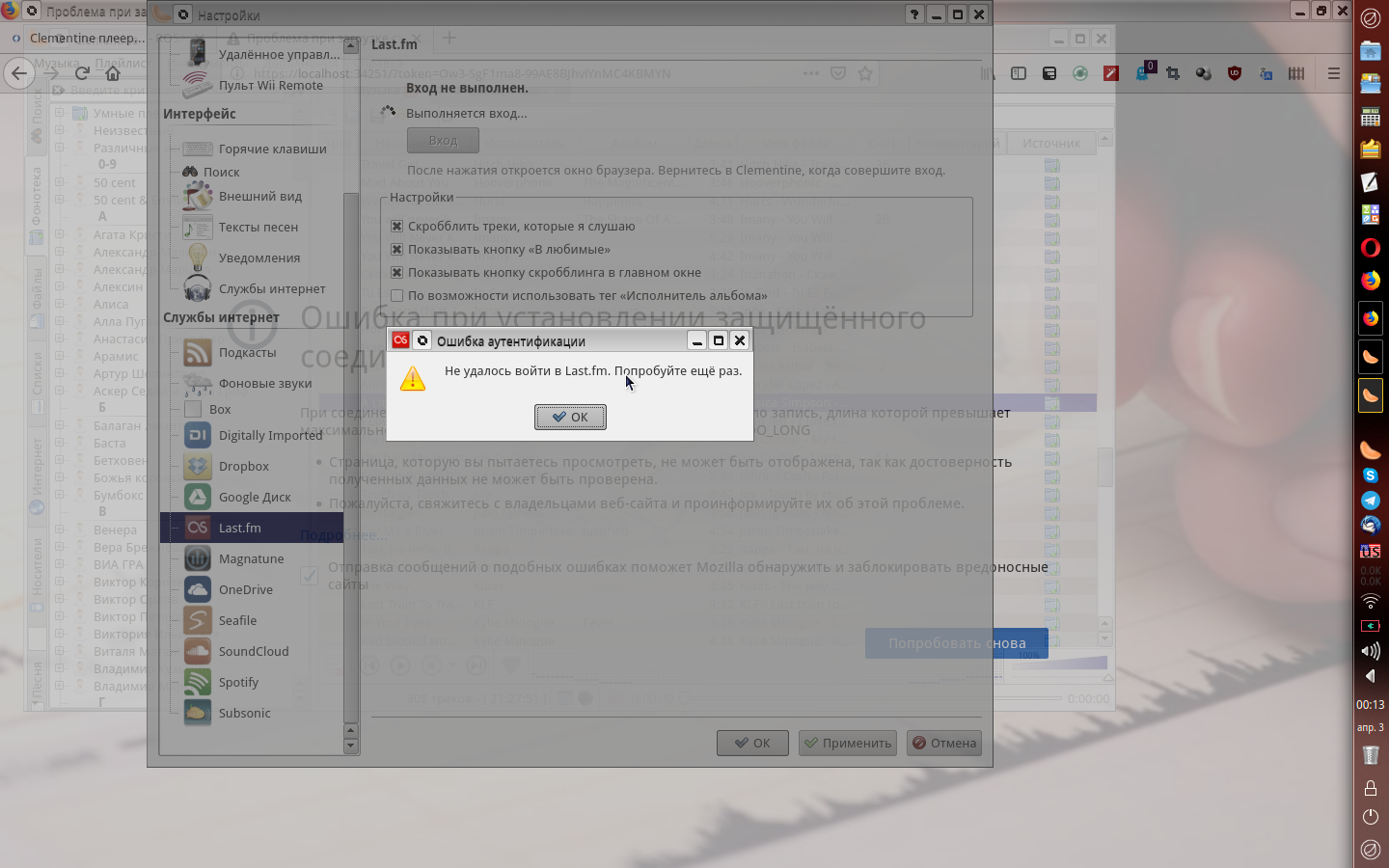Toggle the error report checkbox in Firefox
Viewport: 1389px width, 868px height.
(309, 576)
